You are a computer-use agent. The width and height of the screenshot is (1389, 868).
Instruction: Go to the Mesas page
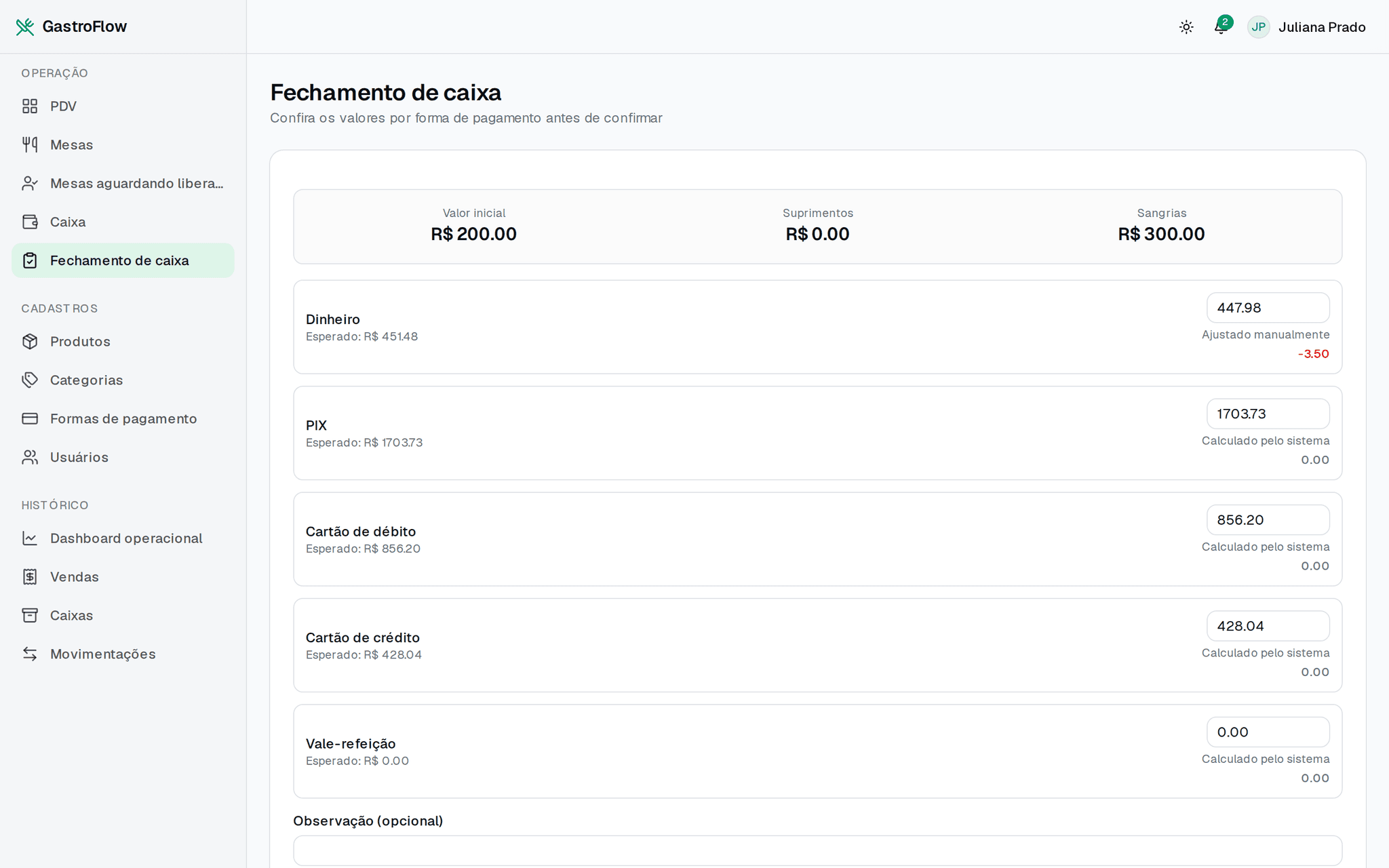coord(123,145)
